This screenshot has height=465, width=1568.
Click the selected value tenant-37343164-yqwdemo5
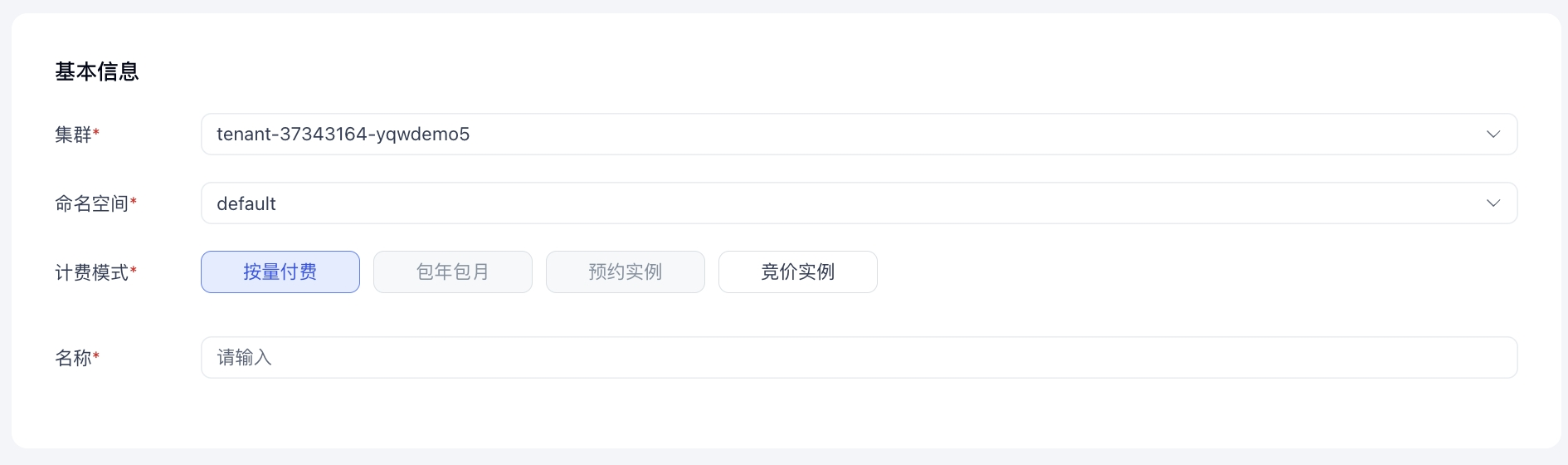click(343, 135)
